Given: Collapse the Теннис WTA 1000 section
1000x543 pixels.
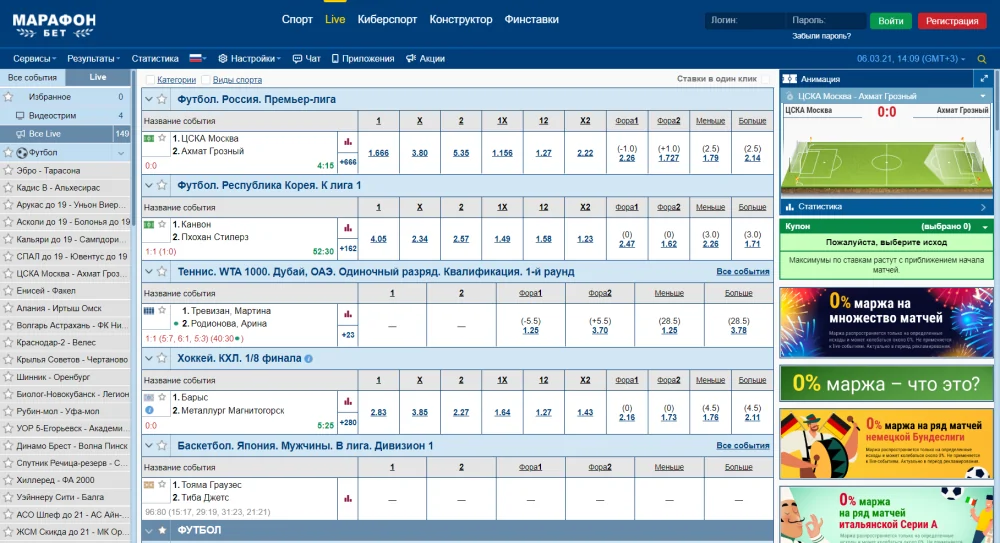Looking at the screenshot, I should [148, 272].
